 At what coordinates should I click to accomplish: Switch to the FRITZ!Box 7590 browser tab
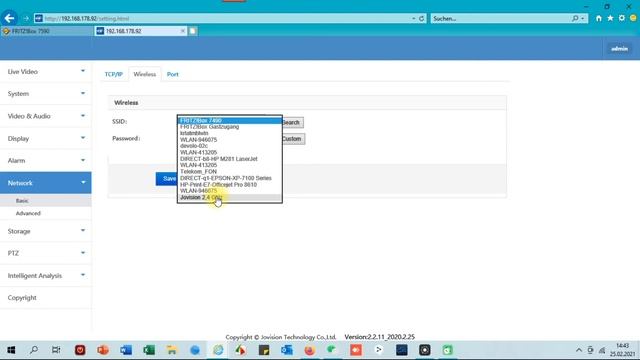point(47,31)
